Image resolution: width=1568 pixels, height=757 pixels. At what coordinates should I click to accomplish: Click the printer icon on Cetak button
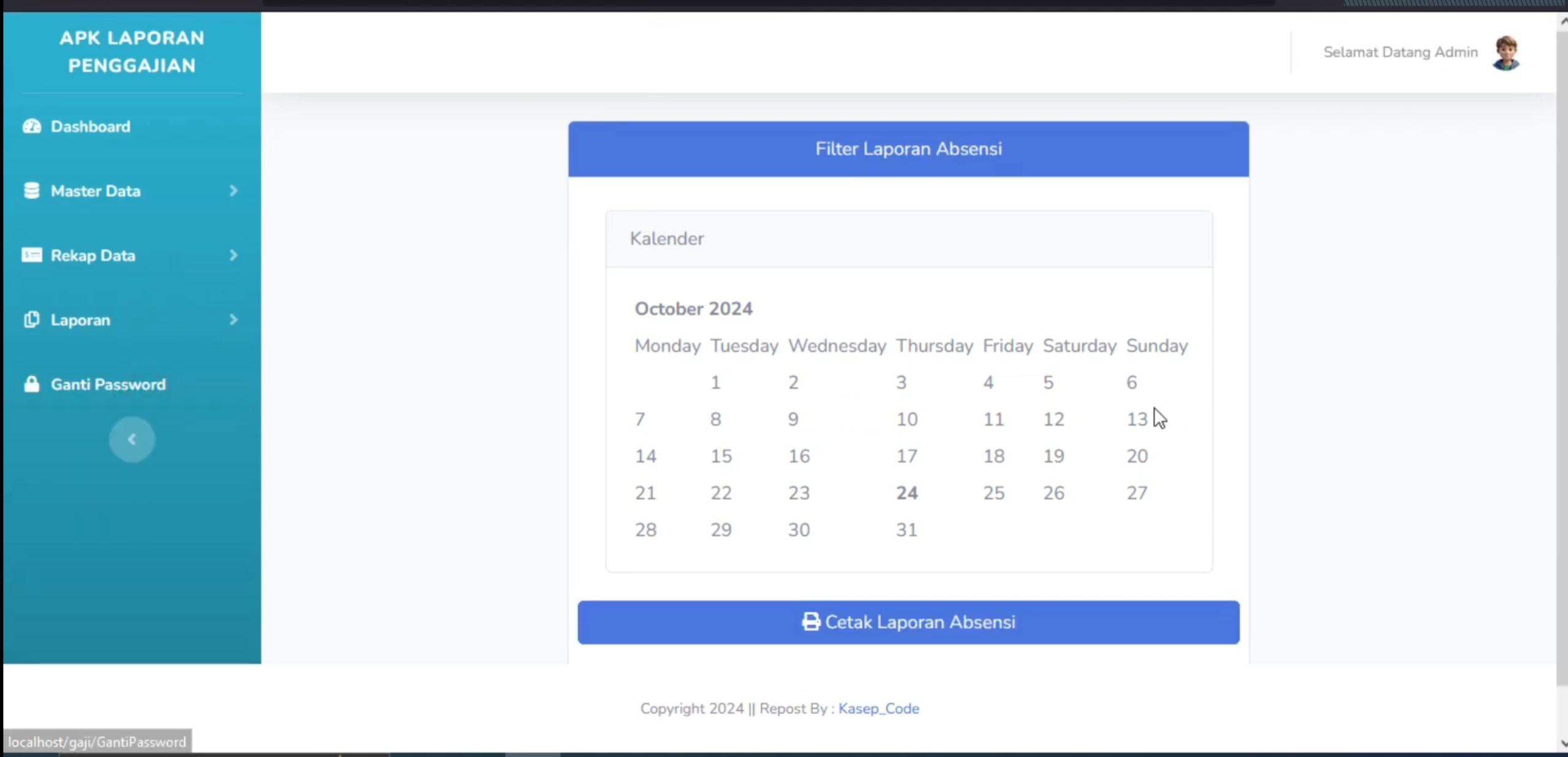click(x=811, y=622)
